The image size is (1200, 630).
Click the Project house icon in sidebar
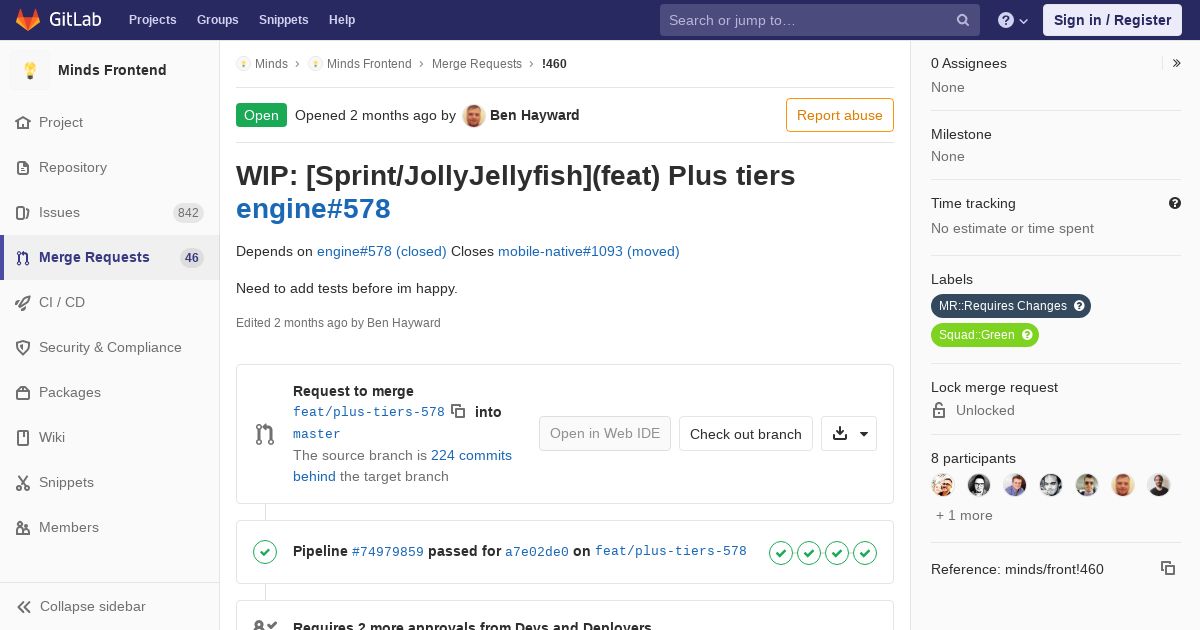[x=23, y=122]
